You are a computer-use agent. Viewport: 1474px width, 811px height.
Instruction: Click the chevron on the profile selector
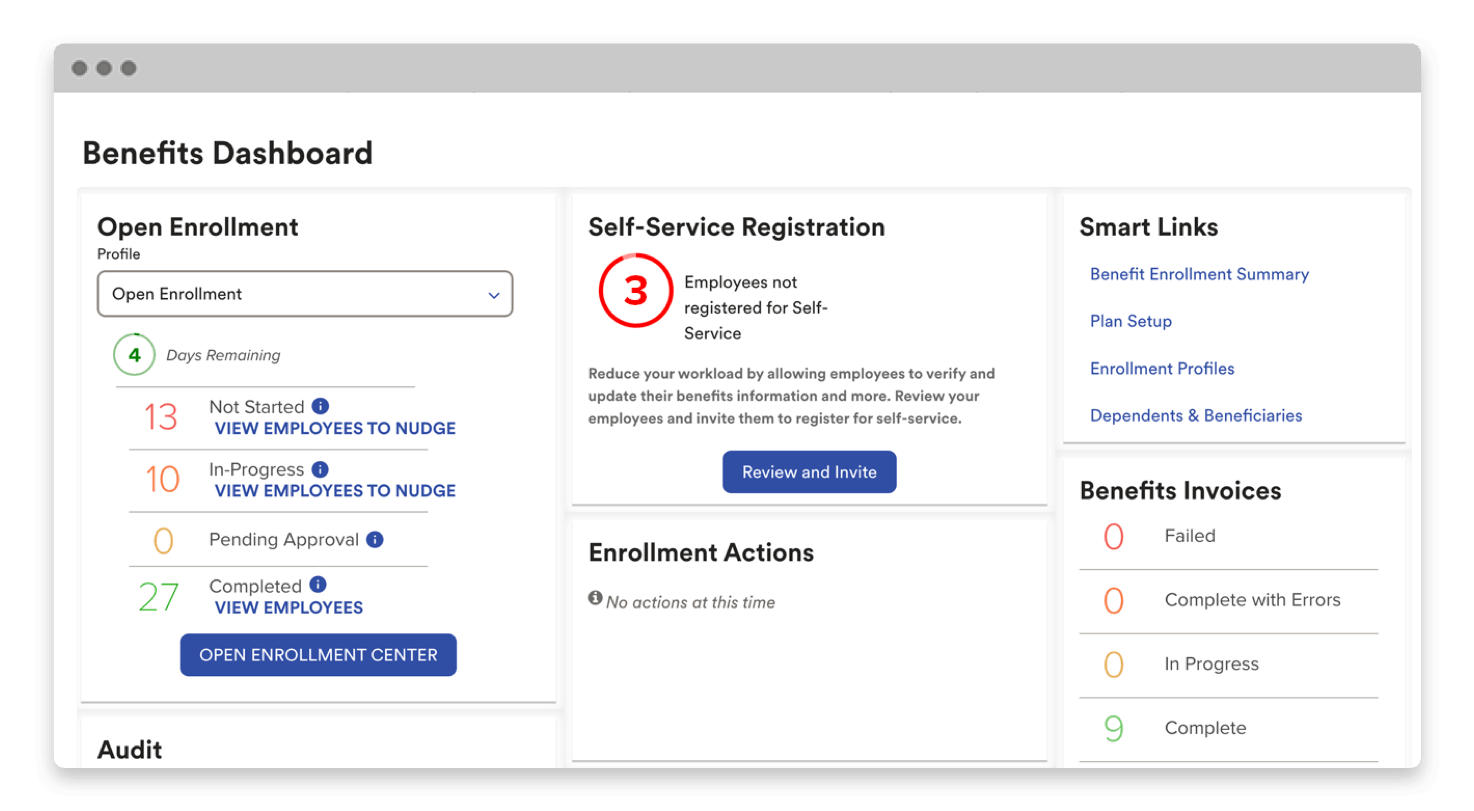coord(493,294)
